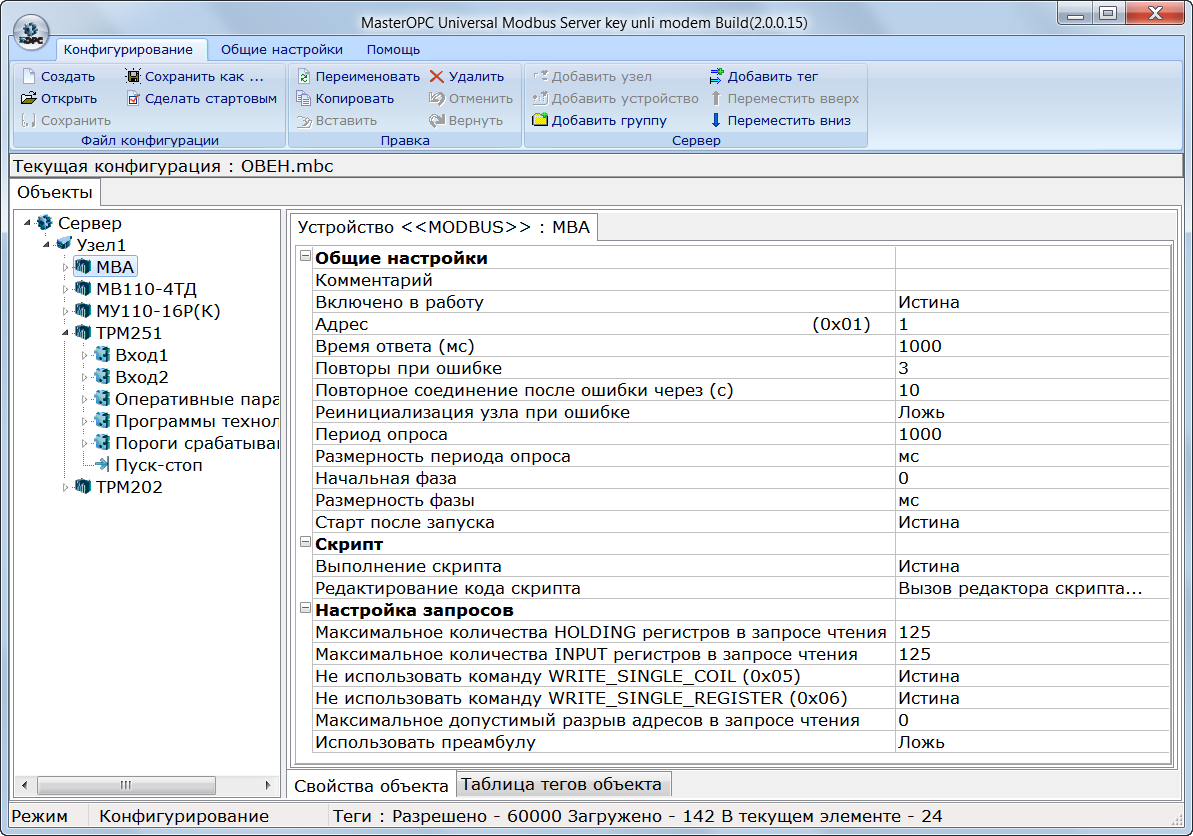Collapse the Узел1 tree node
This screenshot has height=836, width=1193.
coord(46,245)
